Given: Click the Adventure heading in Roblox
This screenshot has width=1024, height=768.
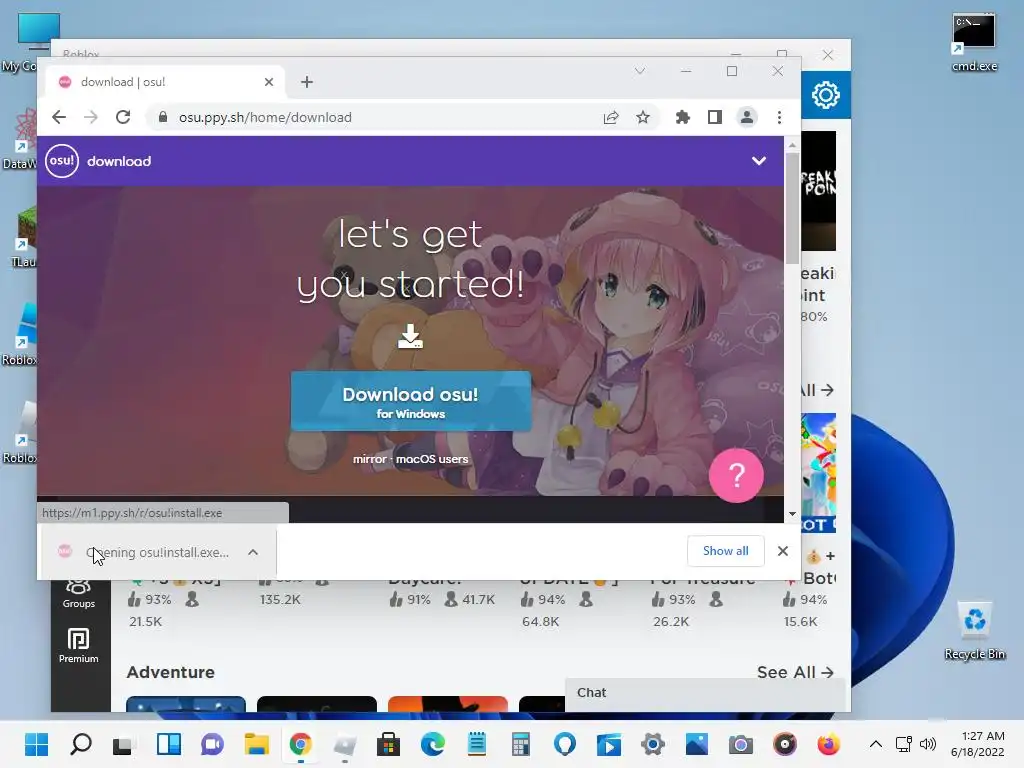Looking at the screenshot, I should [170, 672].
